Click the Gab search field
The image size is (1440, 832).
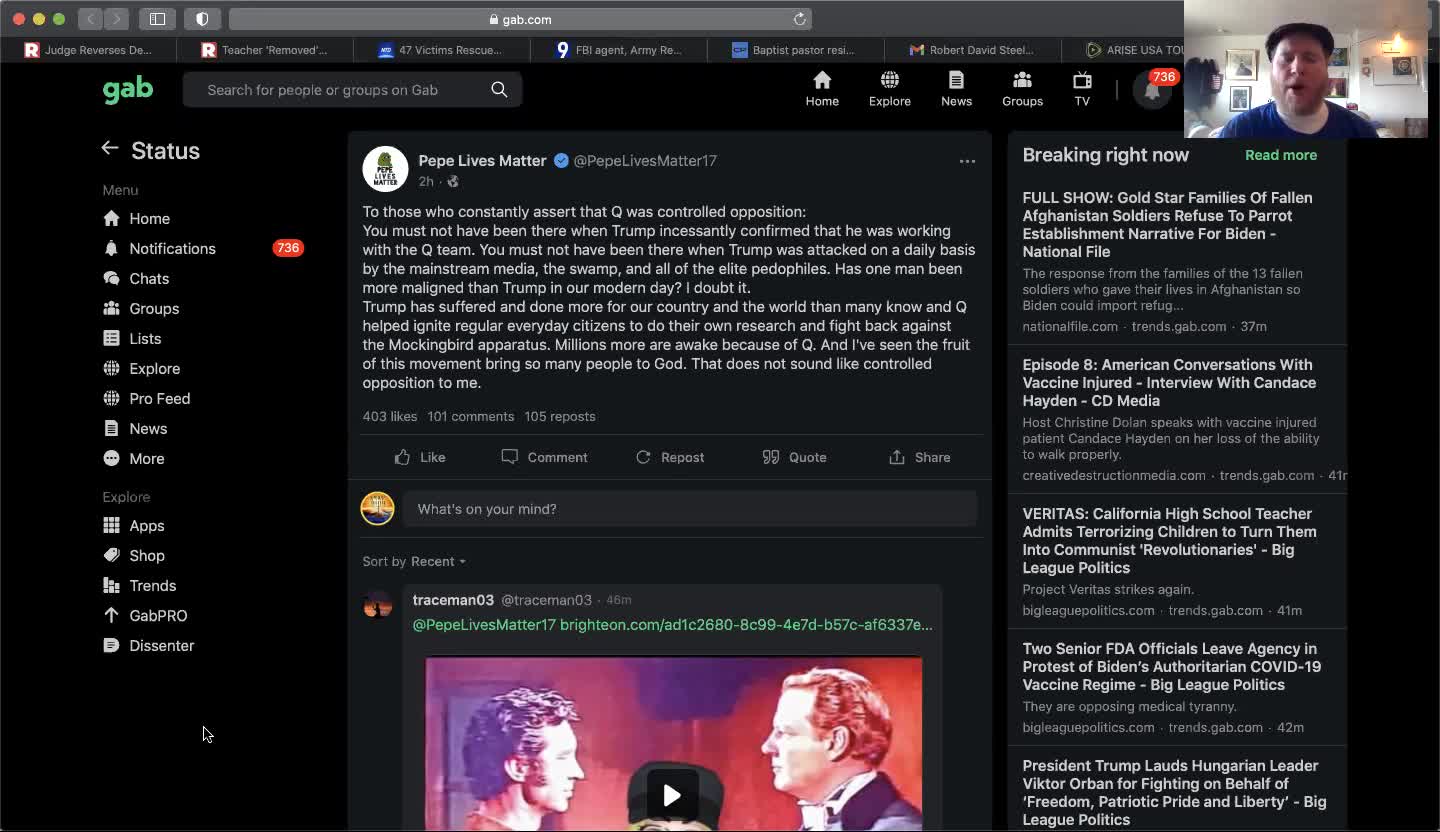(x=352, y=90)
